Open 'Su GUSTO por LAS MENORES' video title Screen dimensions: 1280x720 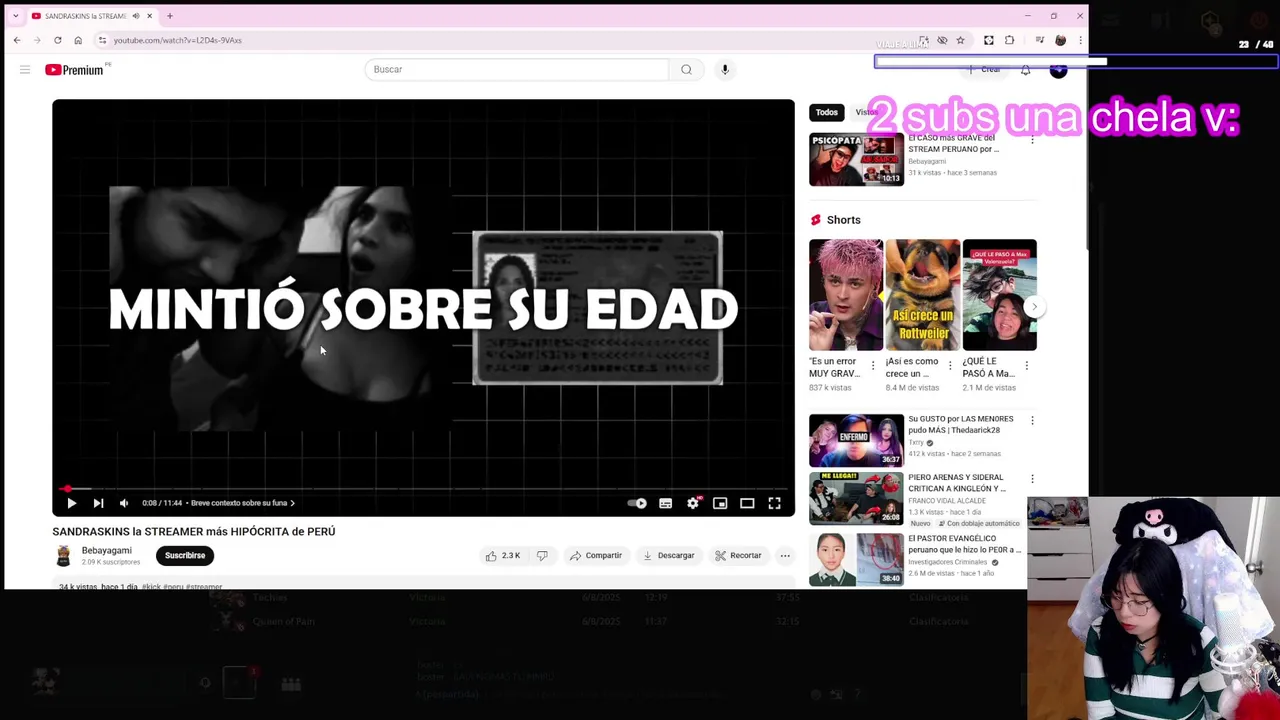tap(960, 424)
